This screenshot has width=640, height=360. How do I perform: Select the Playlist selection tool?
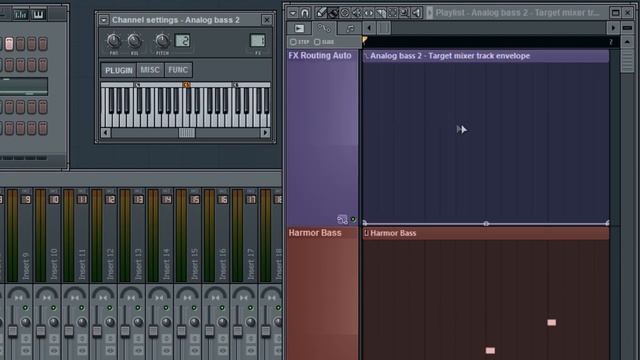392,13
